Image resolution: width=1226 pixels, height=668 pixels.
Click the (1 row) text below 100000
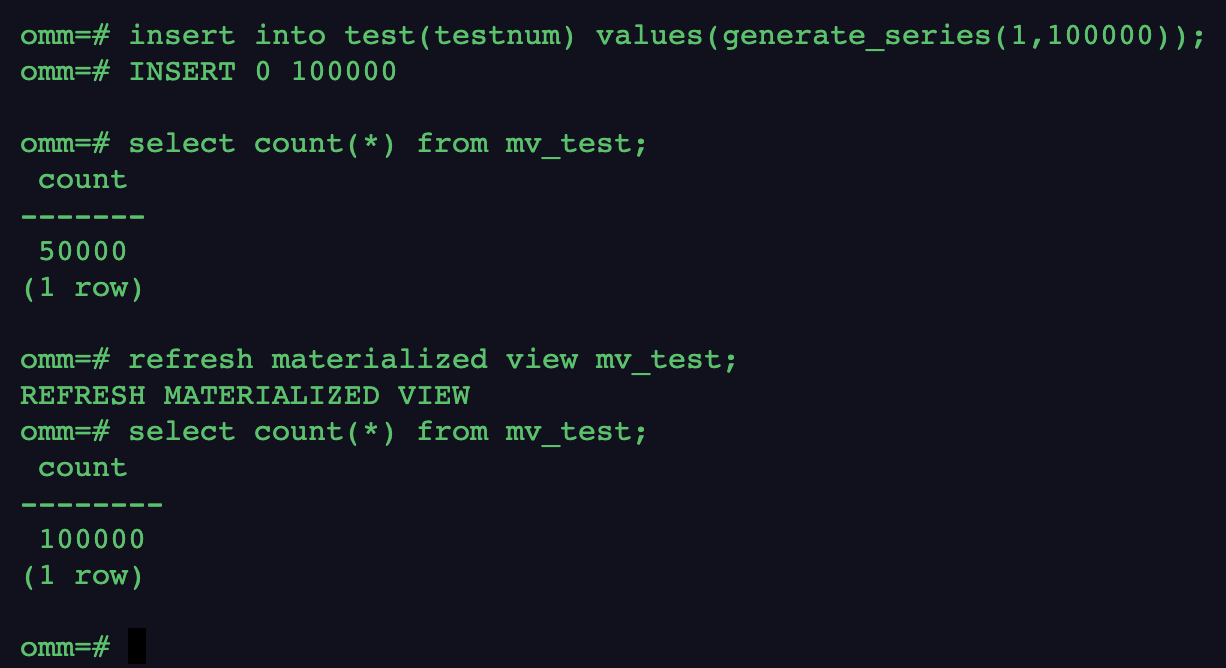[x=82, y=575]
